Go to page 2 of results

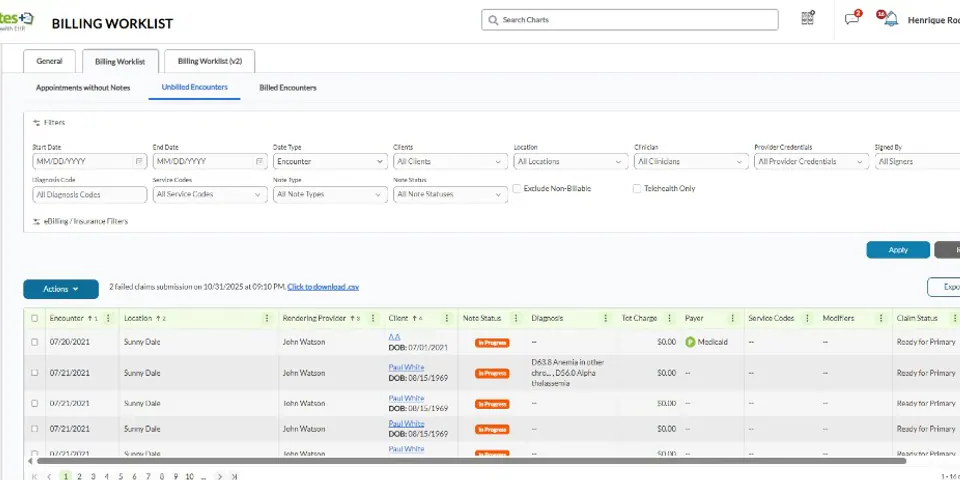(x=78, y=476)
